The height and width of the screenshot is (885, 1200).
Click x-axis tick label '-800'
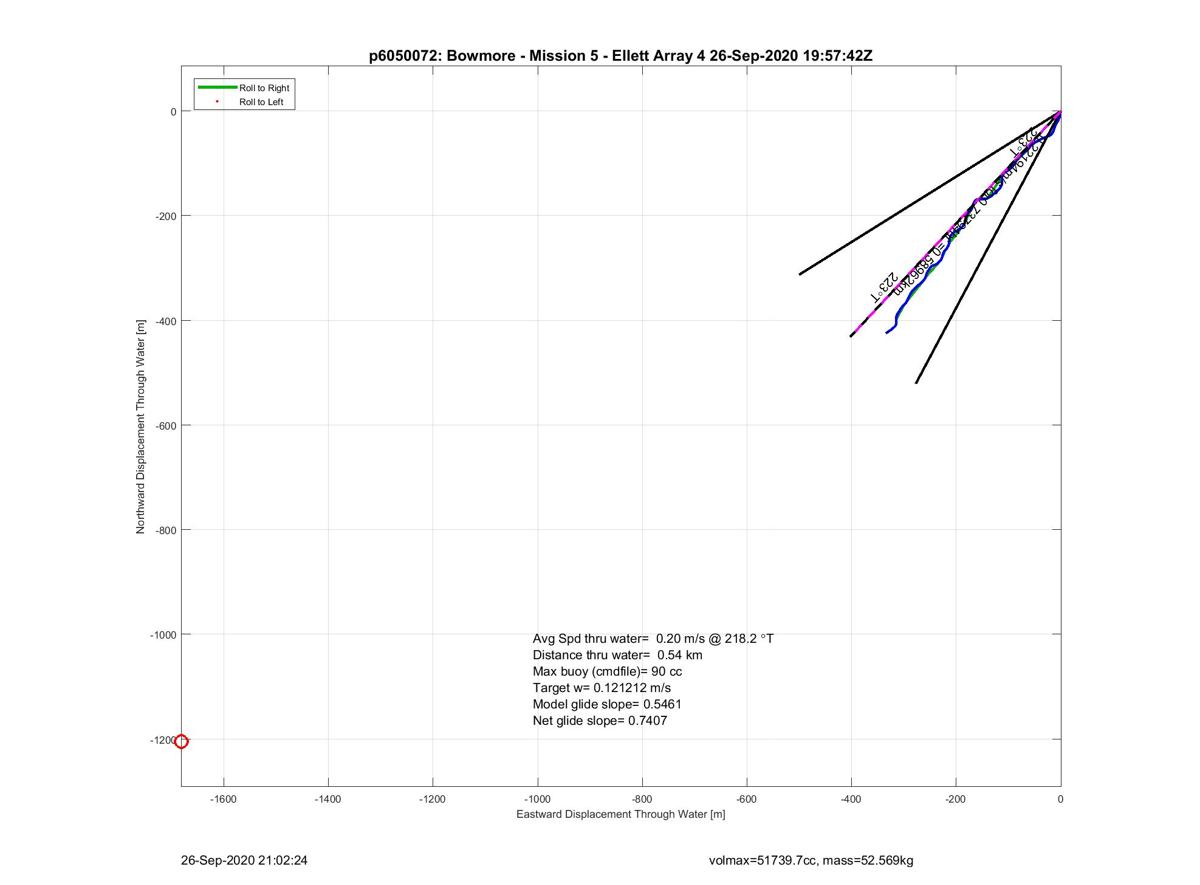pos(642,800)
